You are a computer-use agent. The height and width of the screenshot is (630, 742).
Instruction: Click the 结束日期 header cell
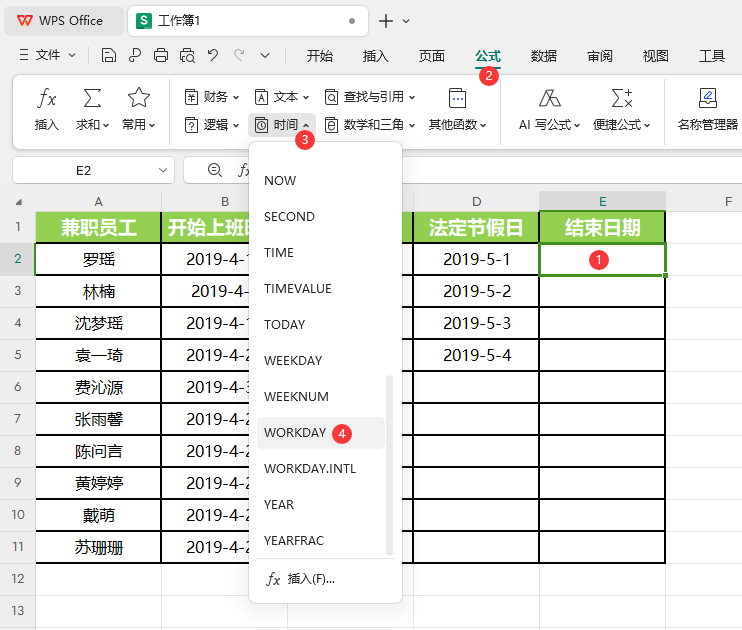click(x=602, y=228)
